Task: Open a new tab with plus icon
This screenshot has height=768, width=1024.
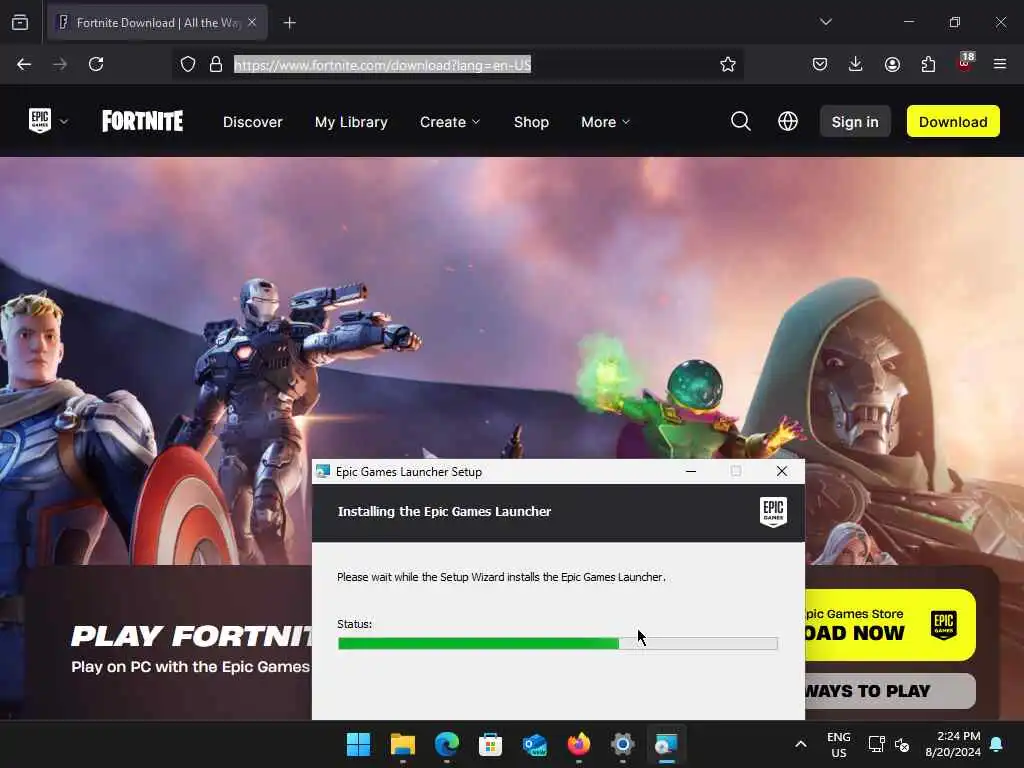Action: 290,23
